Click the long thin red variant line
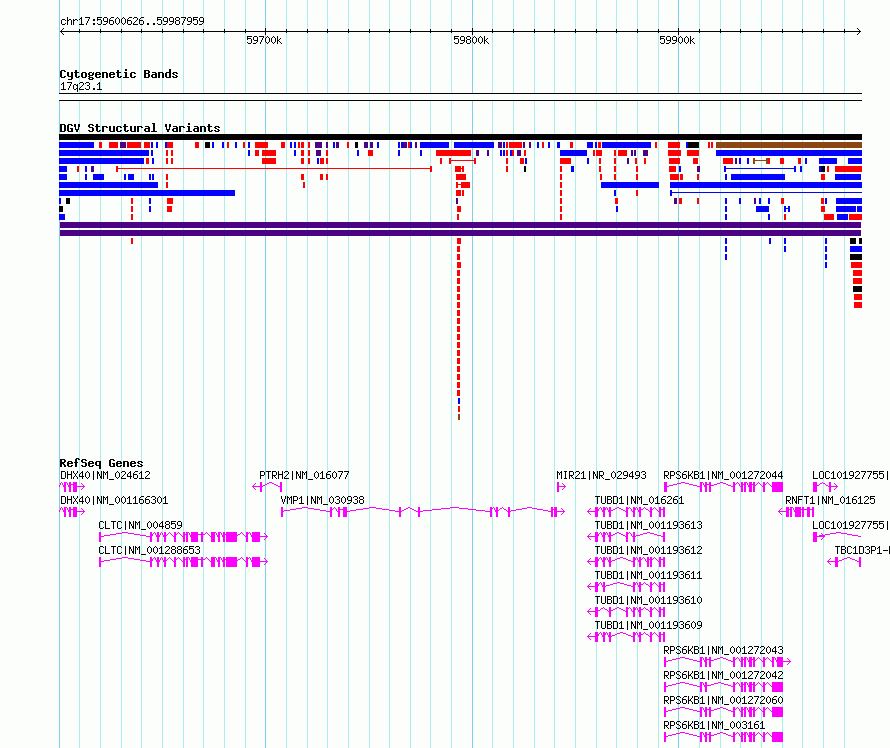The height and width of the screenshot is (748, 890). [274, 169]
